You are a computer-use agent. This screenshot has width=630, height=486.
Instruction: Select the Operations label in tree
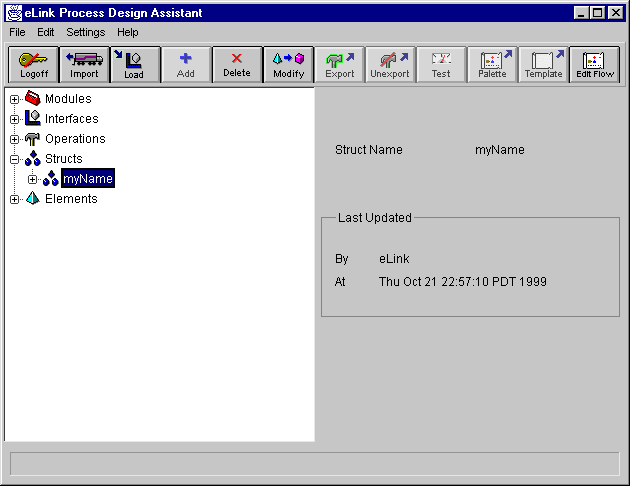pos(75,139)
